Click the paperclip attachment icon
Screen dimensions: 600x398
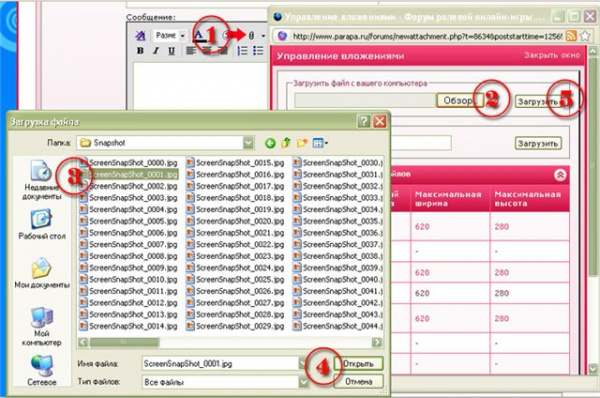tap(251, 36)
